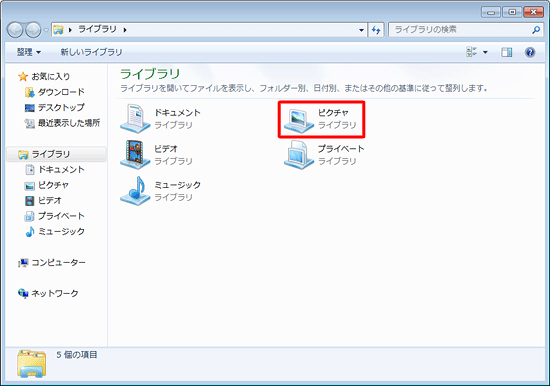Click the refresh button next to address bar
550x386 pixels.
[376, 30]
